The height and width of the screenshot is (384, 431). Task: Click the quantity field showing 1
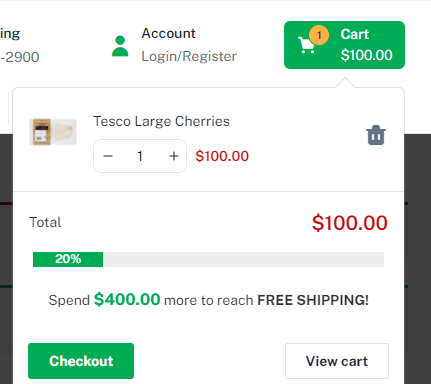pos(140,156)
